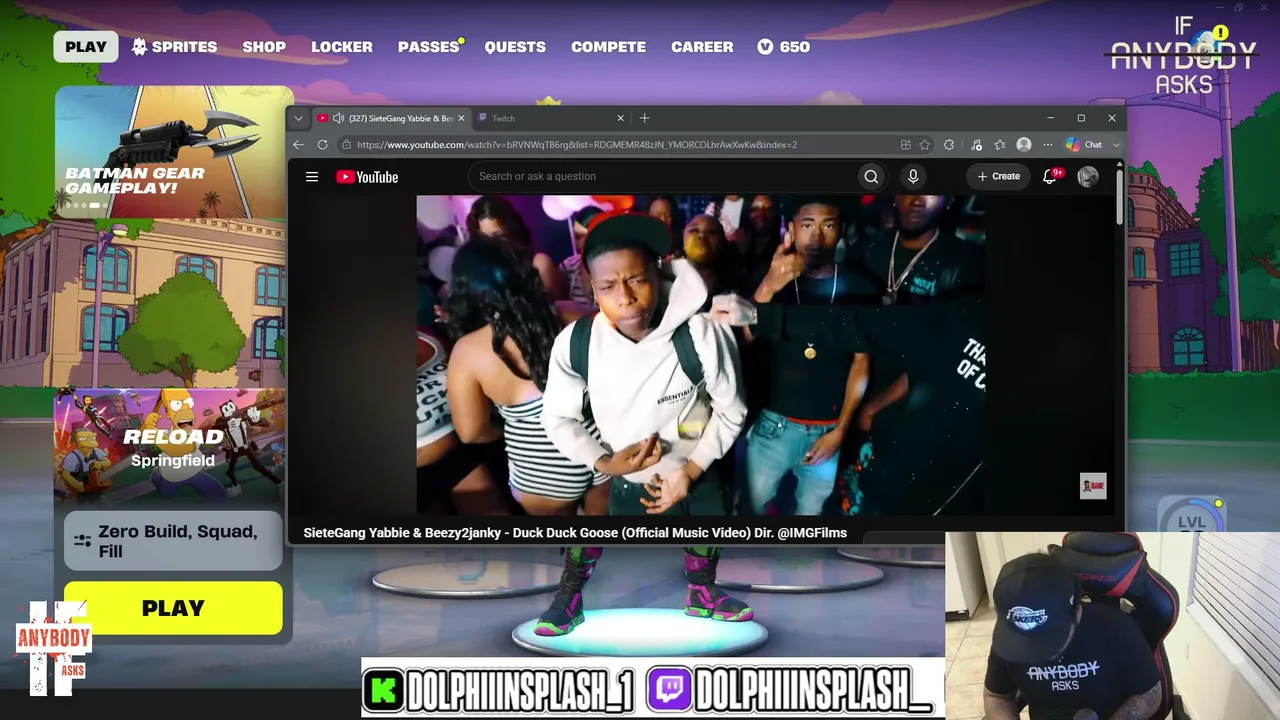The image size is (1280, 720).
Task: Open the Reload Springfield mode tile
Action: point(170,446)
